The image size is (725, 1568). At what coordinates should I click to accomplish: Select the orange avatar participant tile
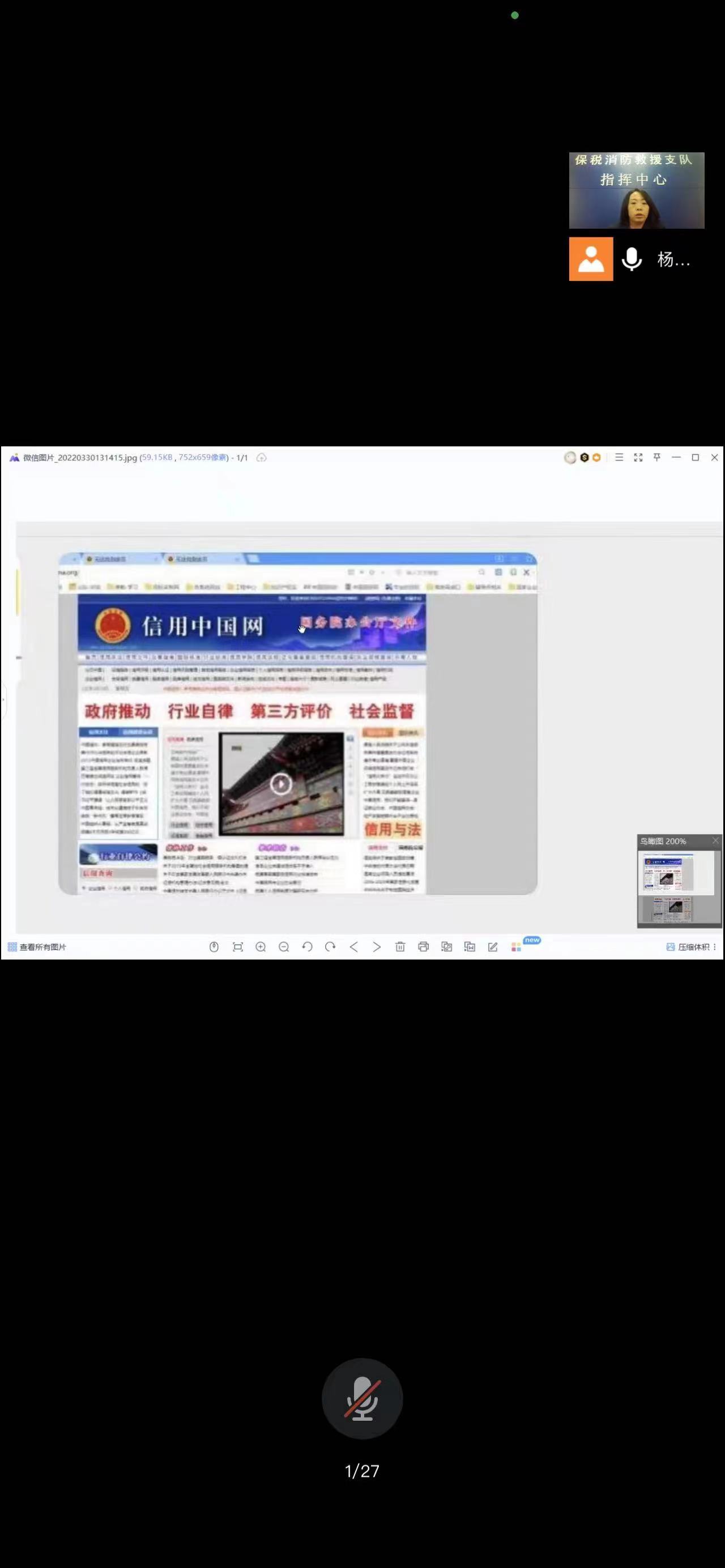click(x=591, y=259)
